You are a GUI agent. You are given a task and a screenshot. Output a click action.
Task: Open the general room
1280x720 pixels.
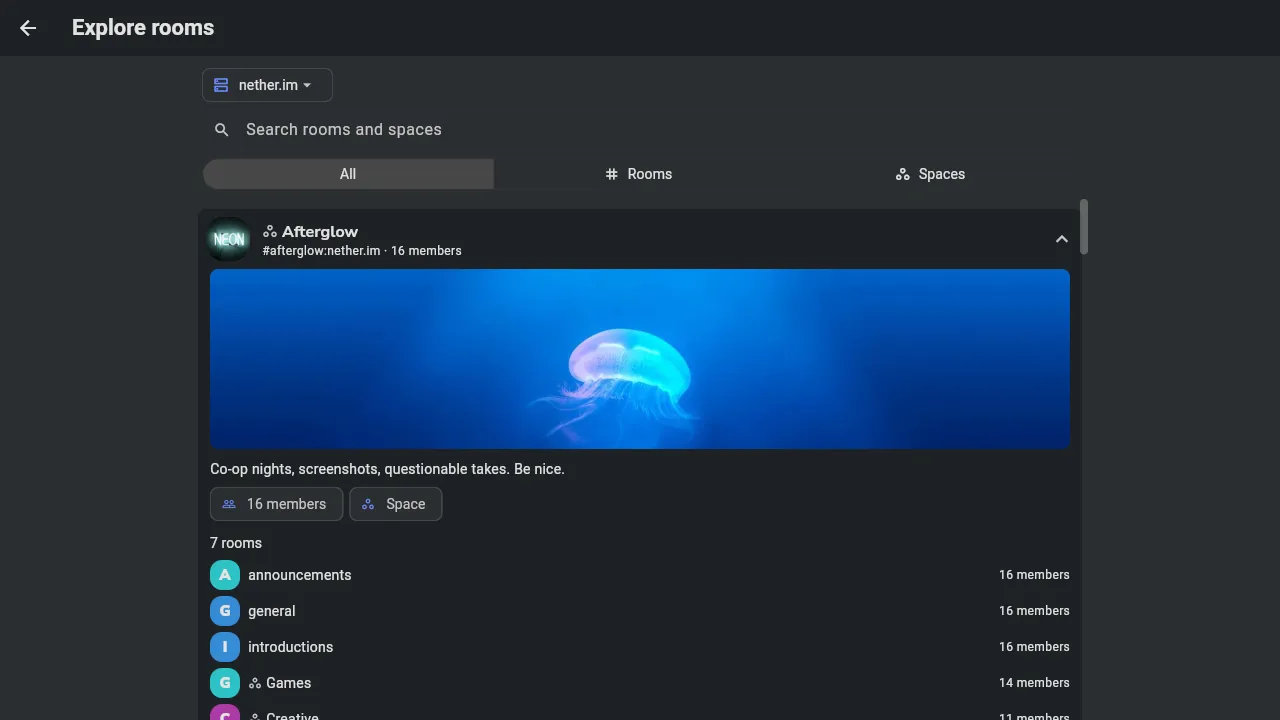[640, 611]
